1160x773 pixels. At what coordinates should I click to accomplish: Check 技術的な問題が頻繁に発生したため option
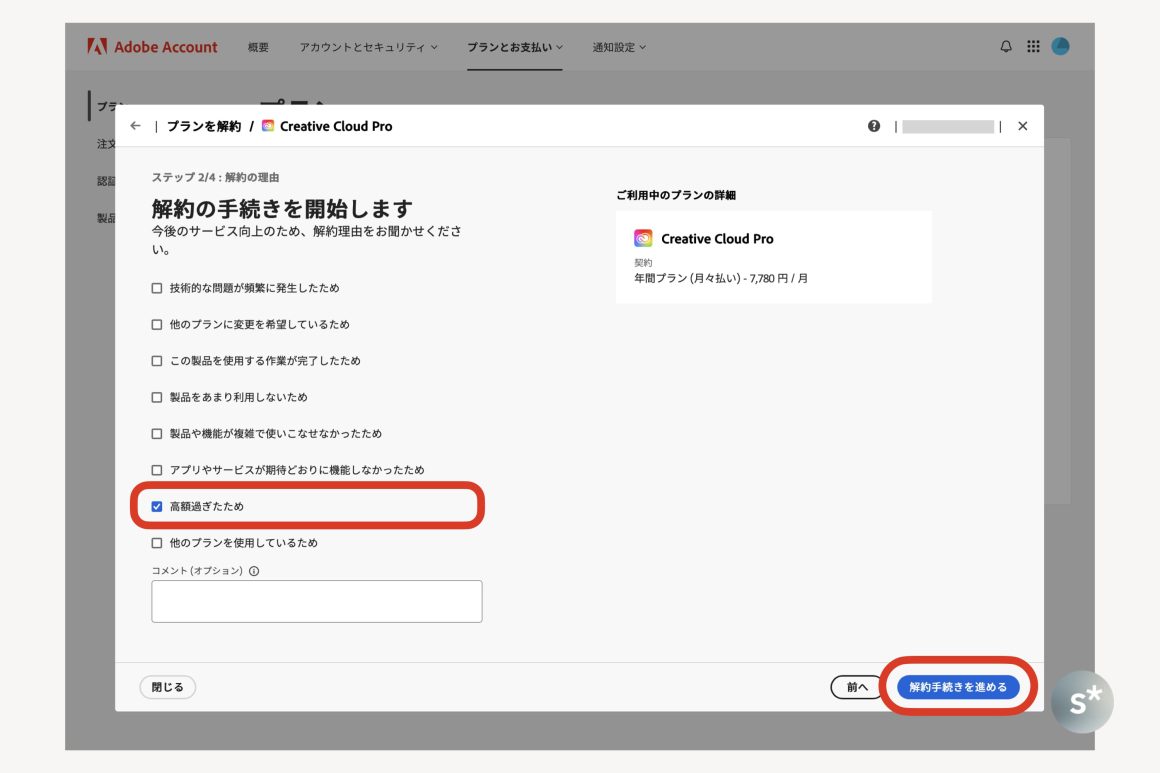[x=157, y=288]
